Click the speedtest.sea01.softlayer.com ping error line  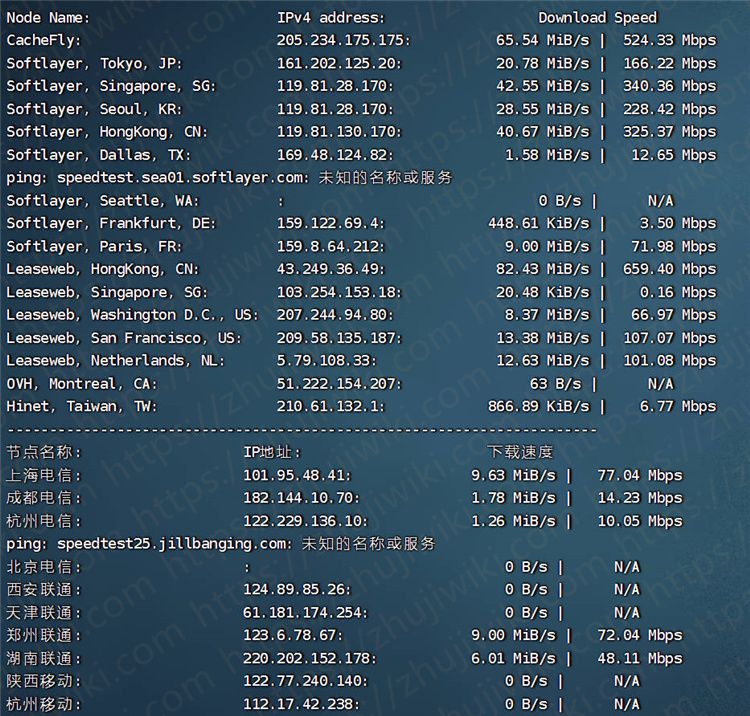[x=229, y=178]
